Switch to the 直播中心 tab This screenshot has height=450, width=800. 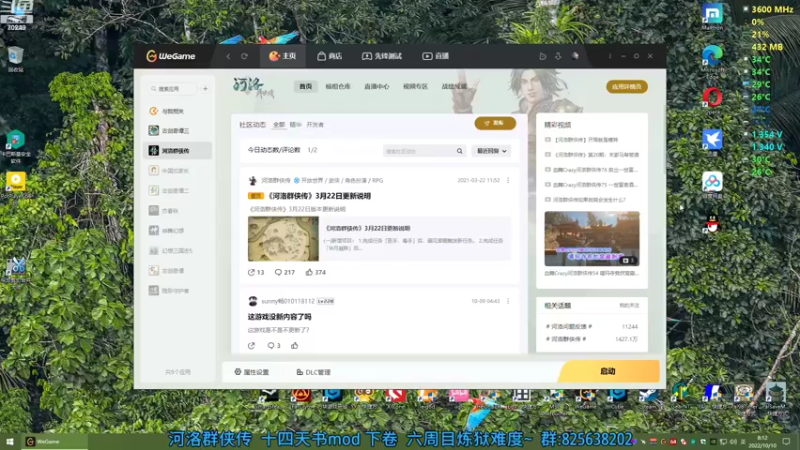tap(377, 86)
